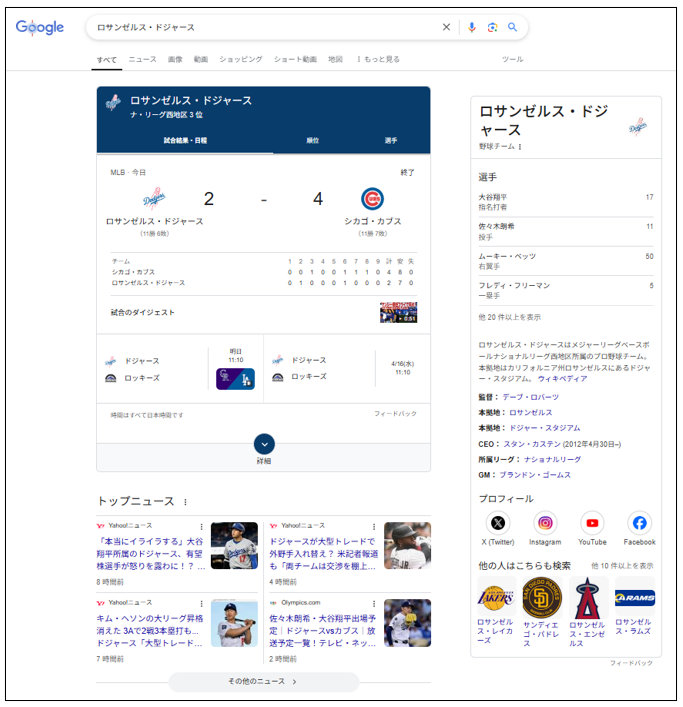Open the ドジャースが大型トレードで news article
Screen dimensions: 683x707
click(323, 553)
